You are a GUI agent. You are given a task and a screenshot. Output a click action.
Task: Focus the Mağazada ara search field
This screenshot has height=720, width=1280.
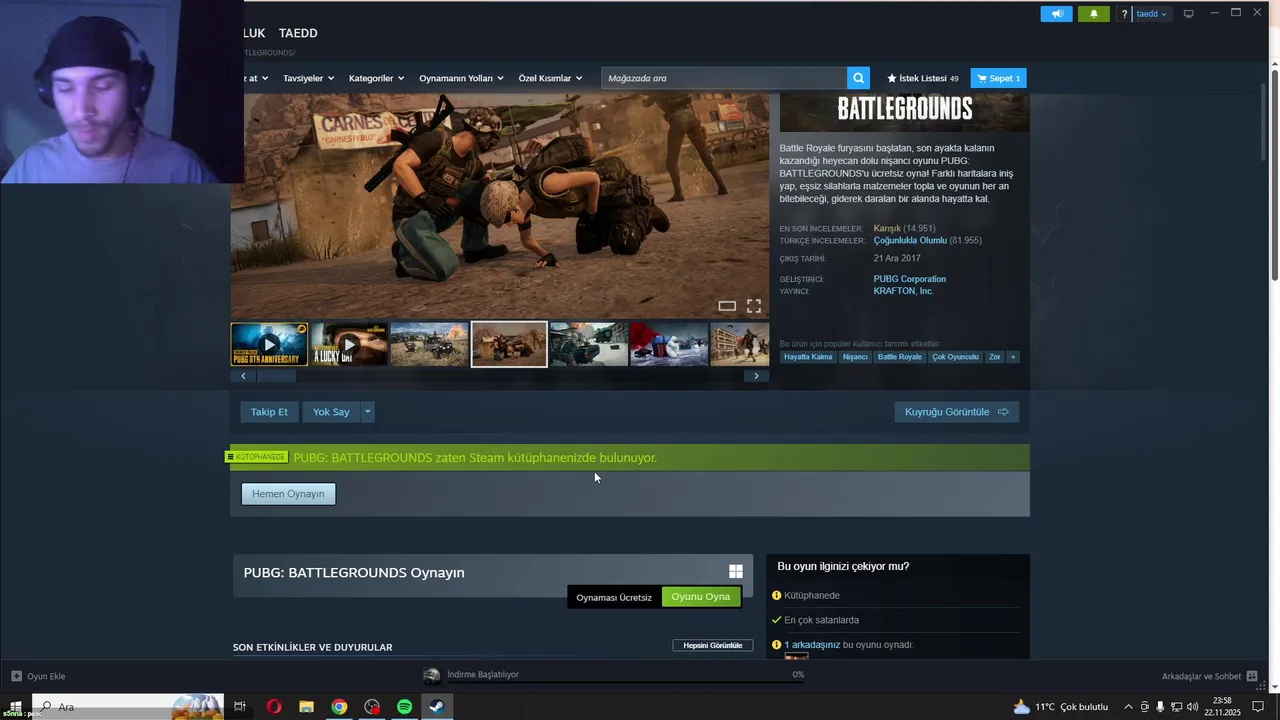click(724, 78)
